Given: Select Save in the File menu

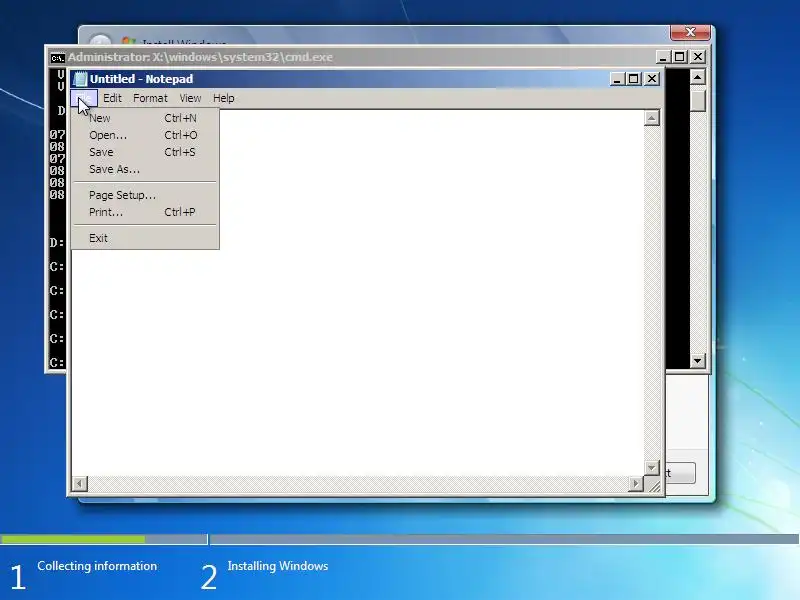Looking at the screenshot, I should [145, 152].
